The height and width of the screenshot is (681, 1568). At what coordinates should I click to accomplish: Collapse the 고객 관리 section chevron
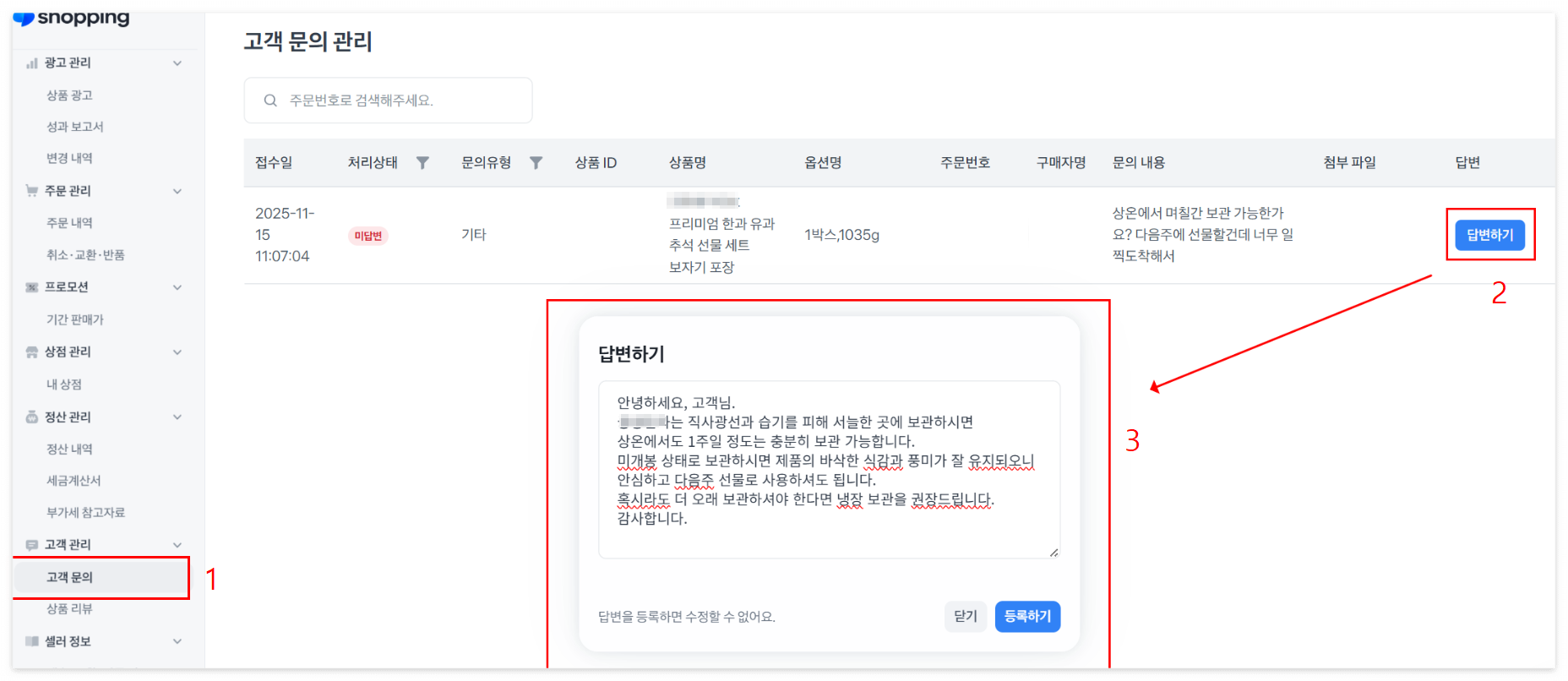coord(177,545)
